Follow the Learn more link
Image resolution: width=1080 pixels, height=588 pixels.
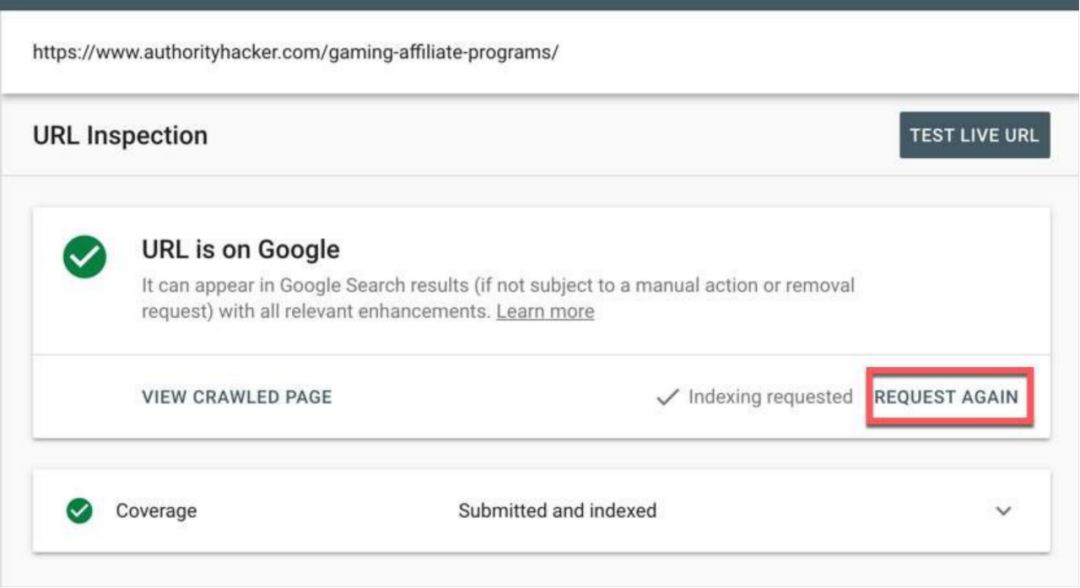[x=545, y=312]
